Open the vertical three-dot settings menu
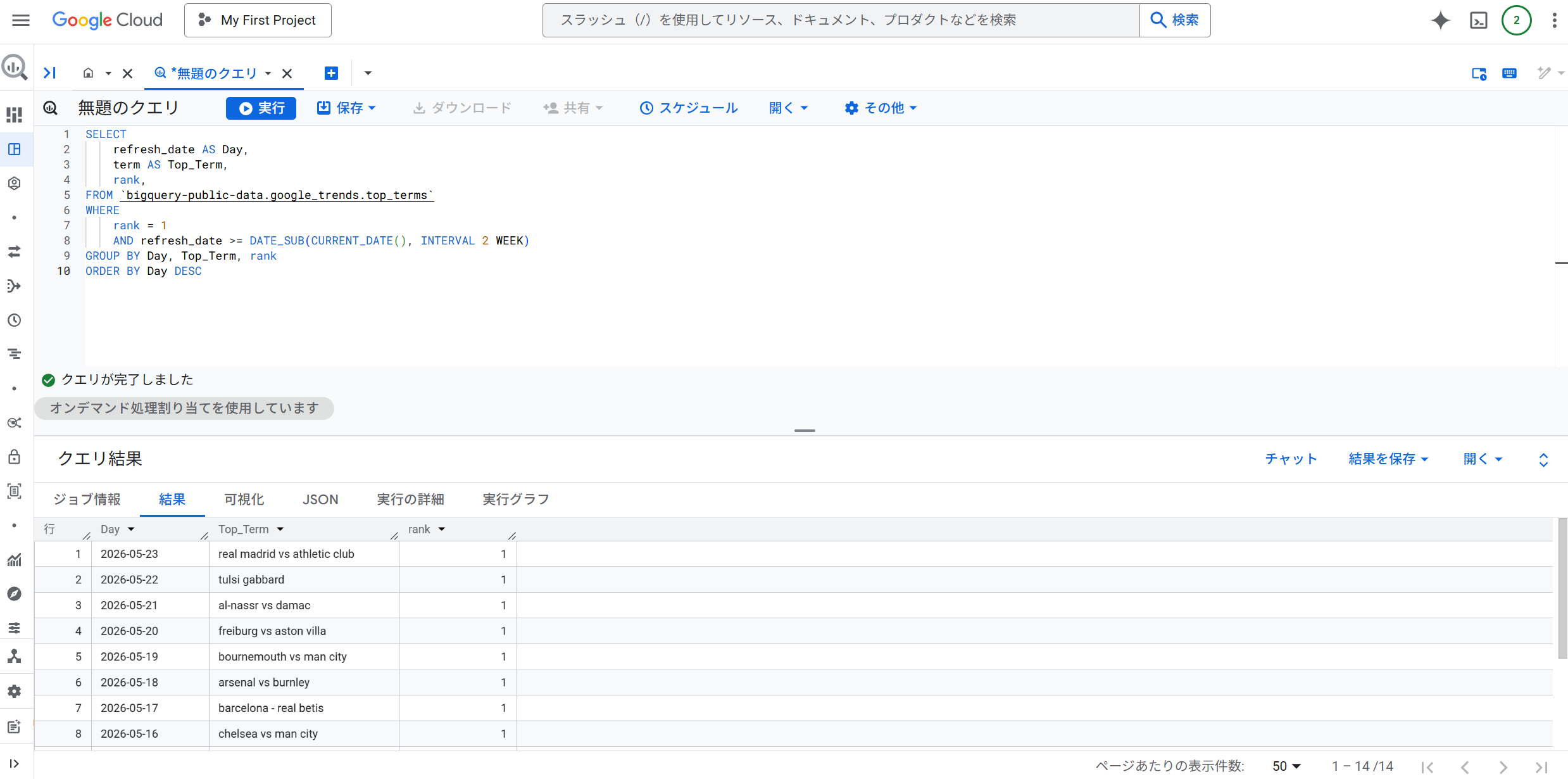Screen dimensions: 1568x779 [x=1554, y=20]
